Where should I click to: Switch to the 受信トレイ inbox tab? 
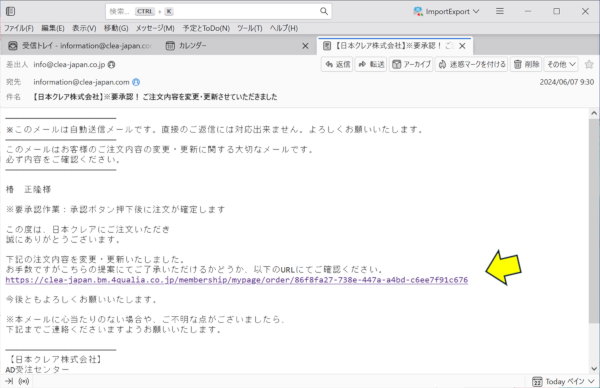tap(80, 46)
